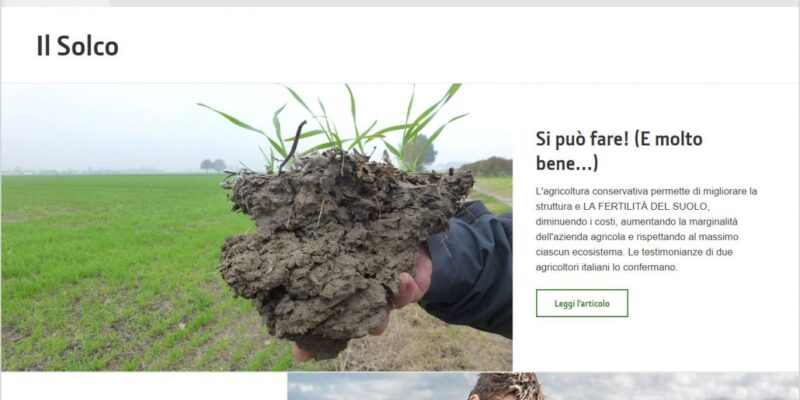
Task: Click the paragraph starting L'agricoltura conservativa permette
Action: click(x=646, y=229)
